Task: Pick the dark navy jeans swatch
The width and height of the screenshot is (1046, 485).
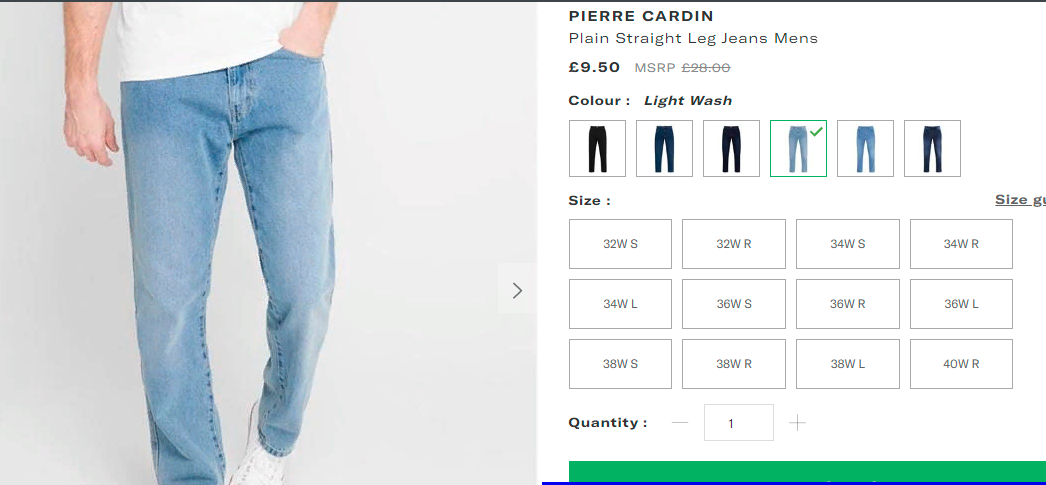Action: click(731, 148)
